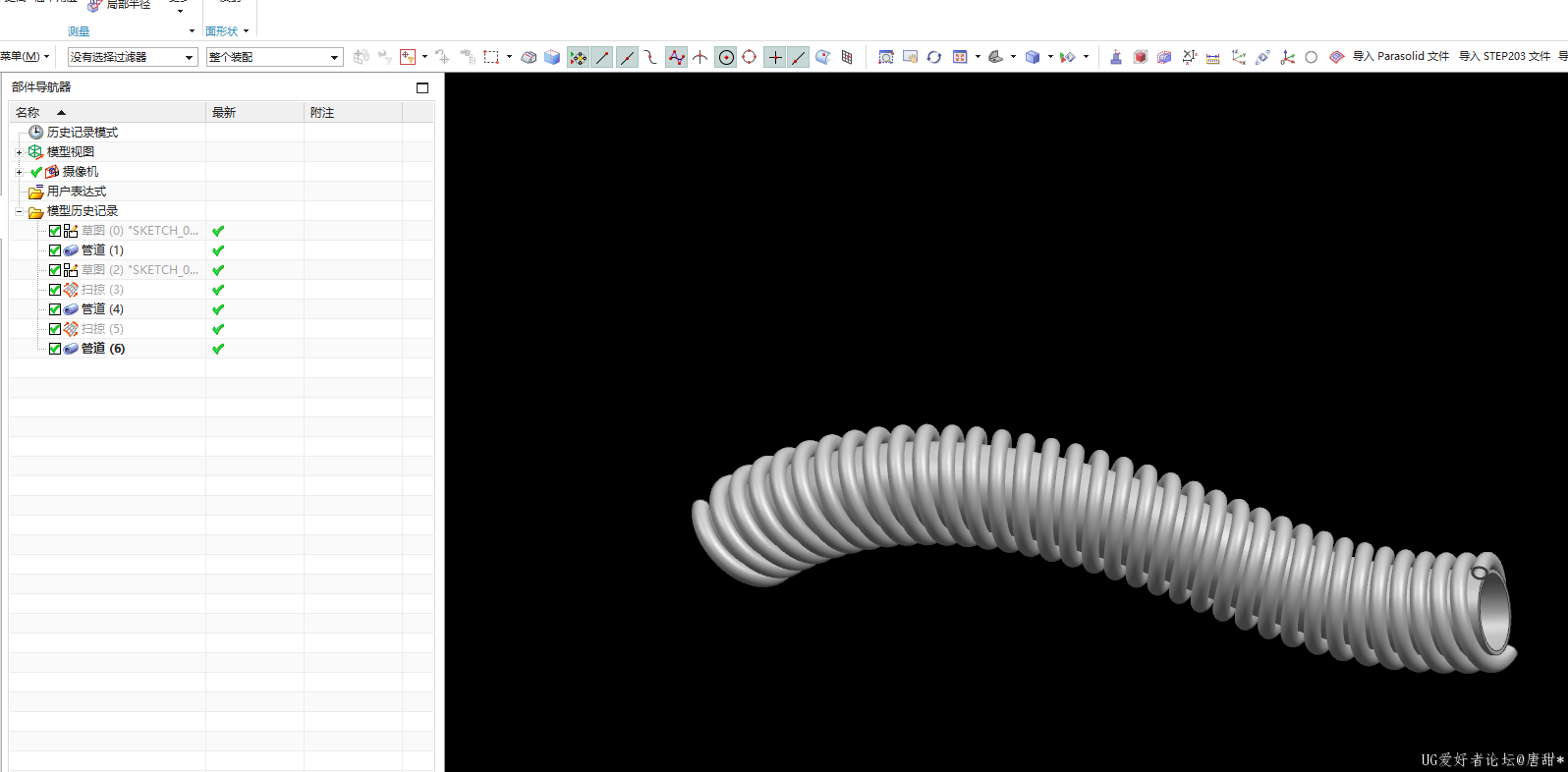Screen dimensions: 1568x772
Task: Toggle the Intersection snap icon
Action: click(x=700, y=58)
